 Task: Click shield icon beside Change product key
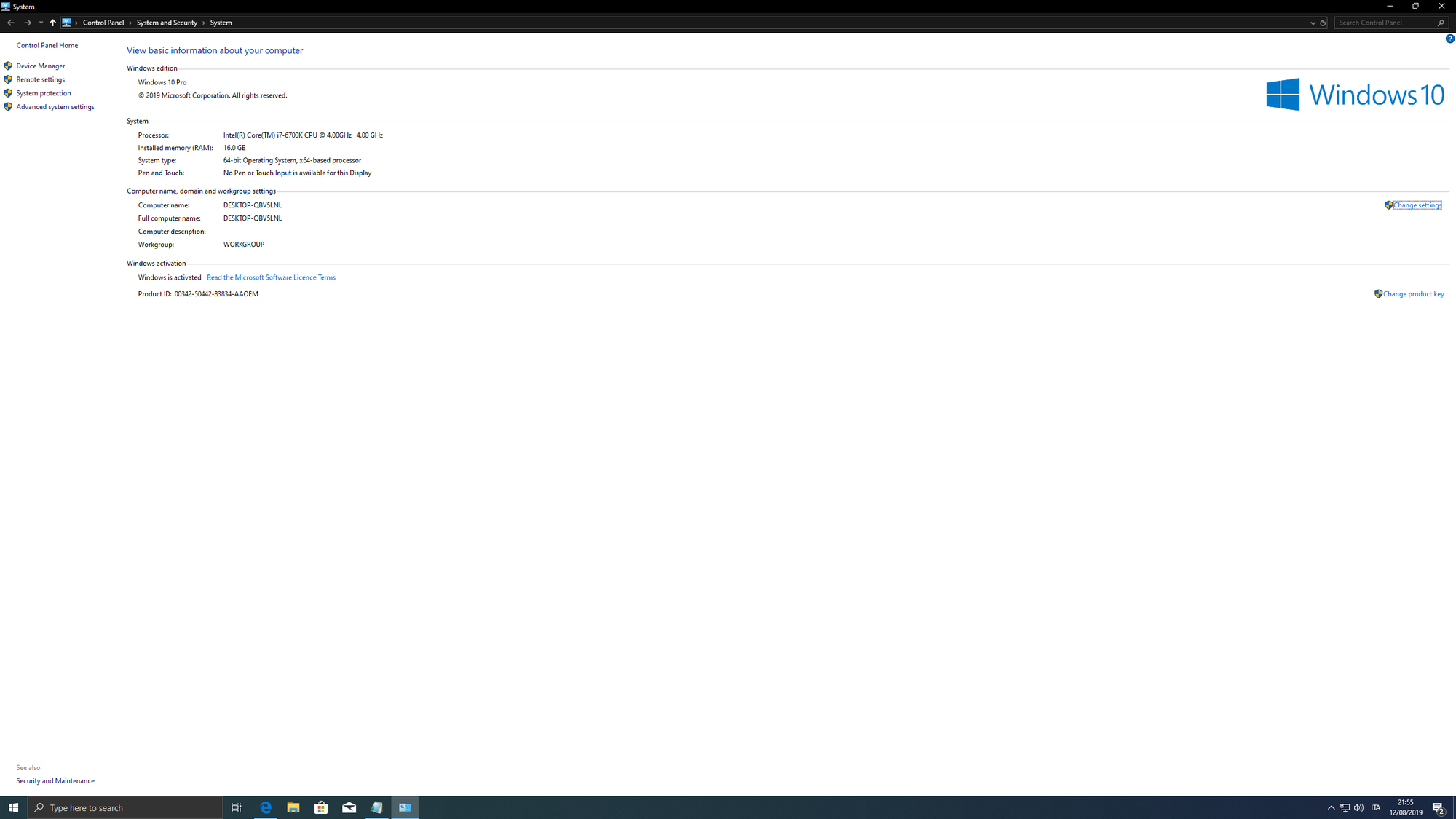(x=1378, y=294)
